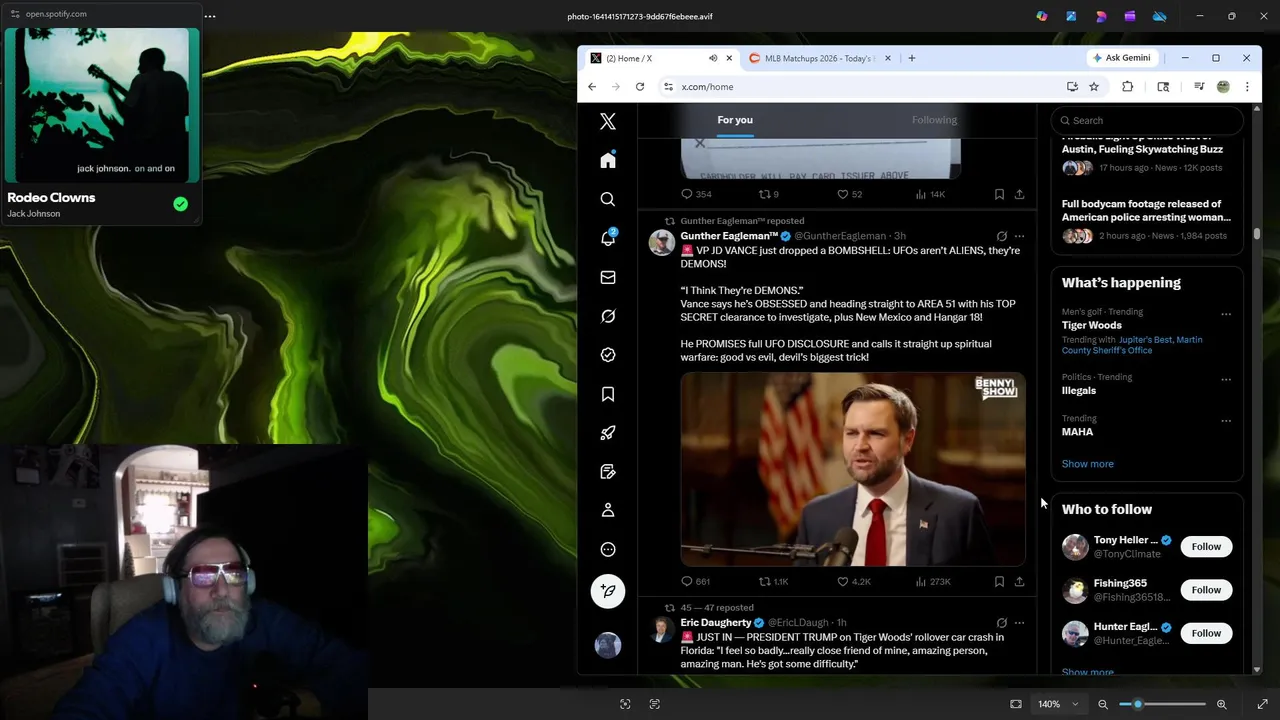Zoom in using photo viewer magnifier plus

(1221, 704)
